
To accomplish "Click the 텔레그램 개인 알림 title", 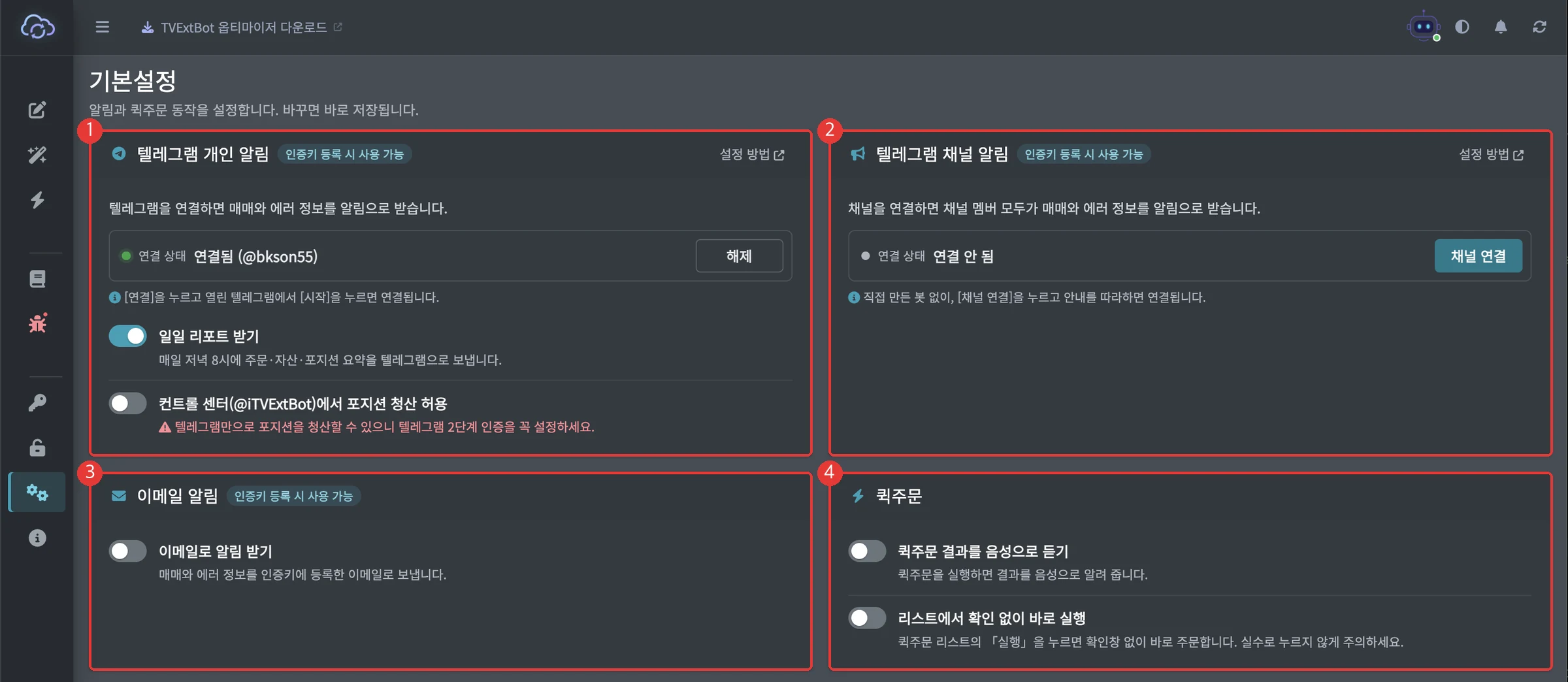I will click(x=203, y=154).
